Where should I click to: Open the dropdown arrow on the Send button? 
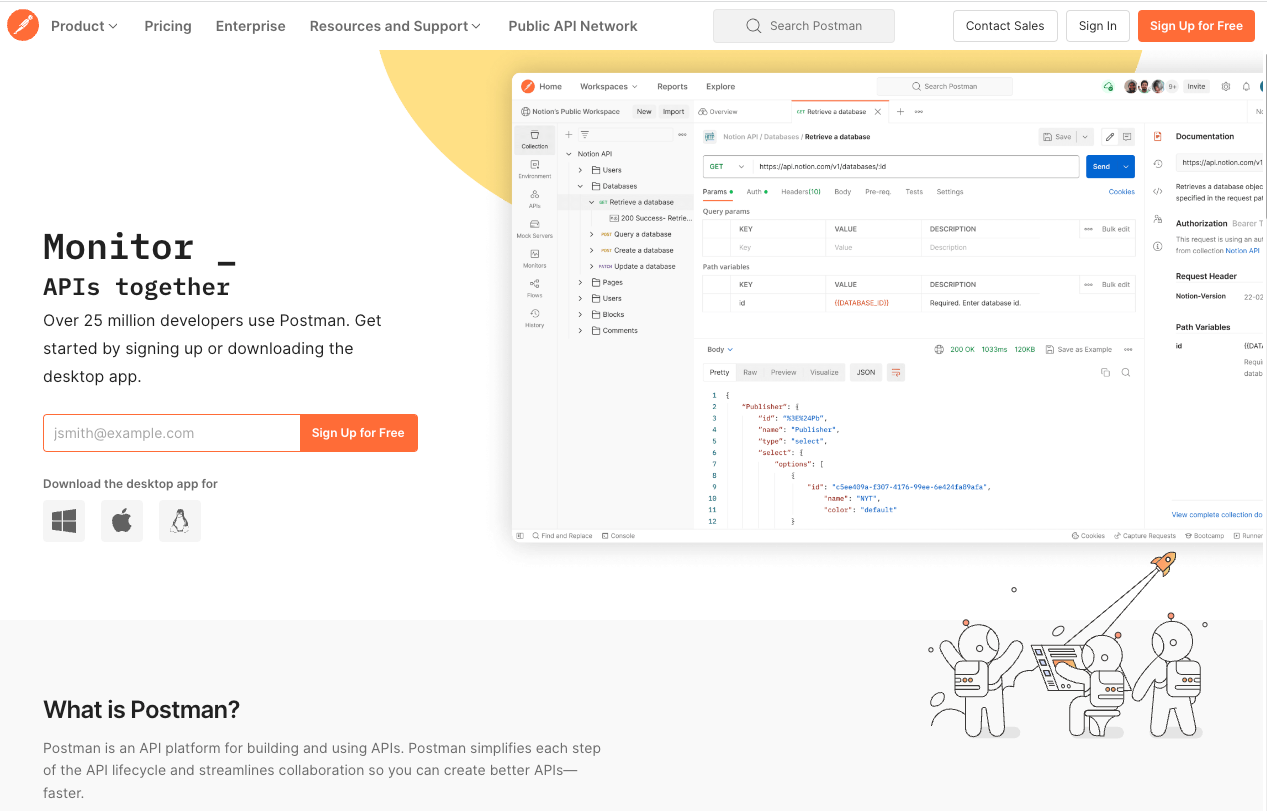[1126, 167]
